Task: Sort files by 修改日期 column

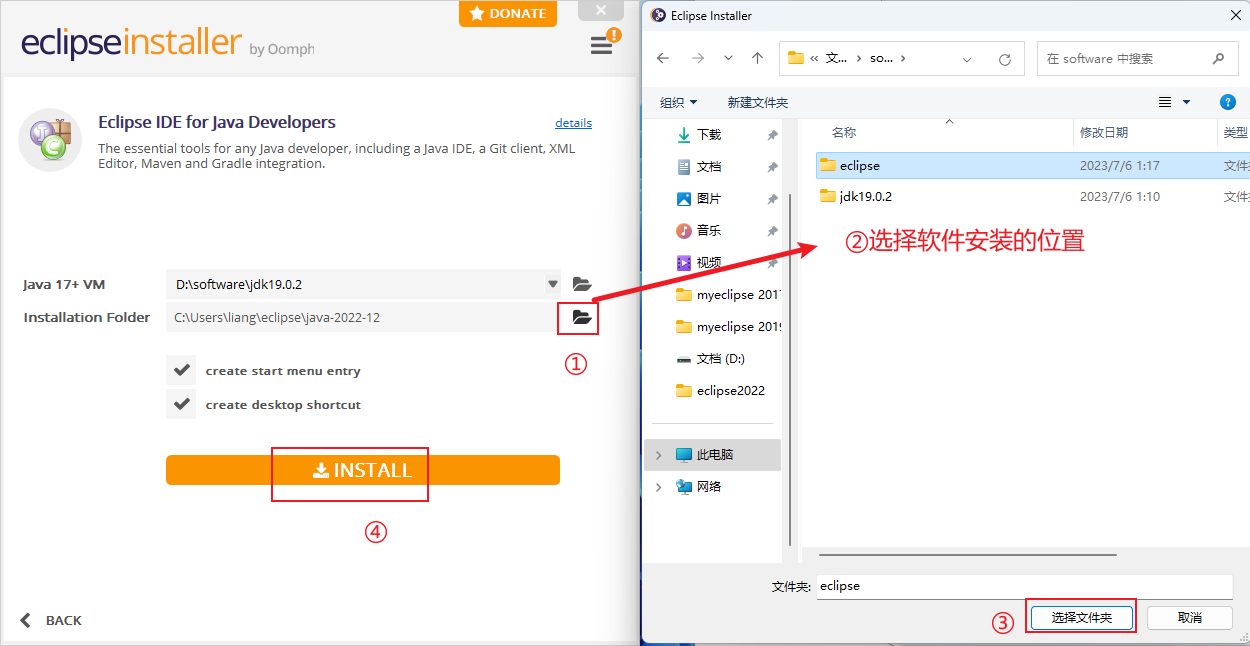Action: [x=1104, y=133]
